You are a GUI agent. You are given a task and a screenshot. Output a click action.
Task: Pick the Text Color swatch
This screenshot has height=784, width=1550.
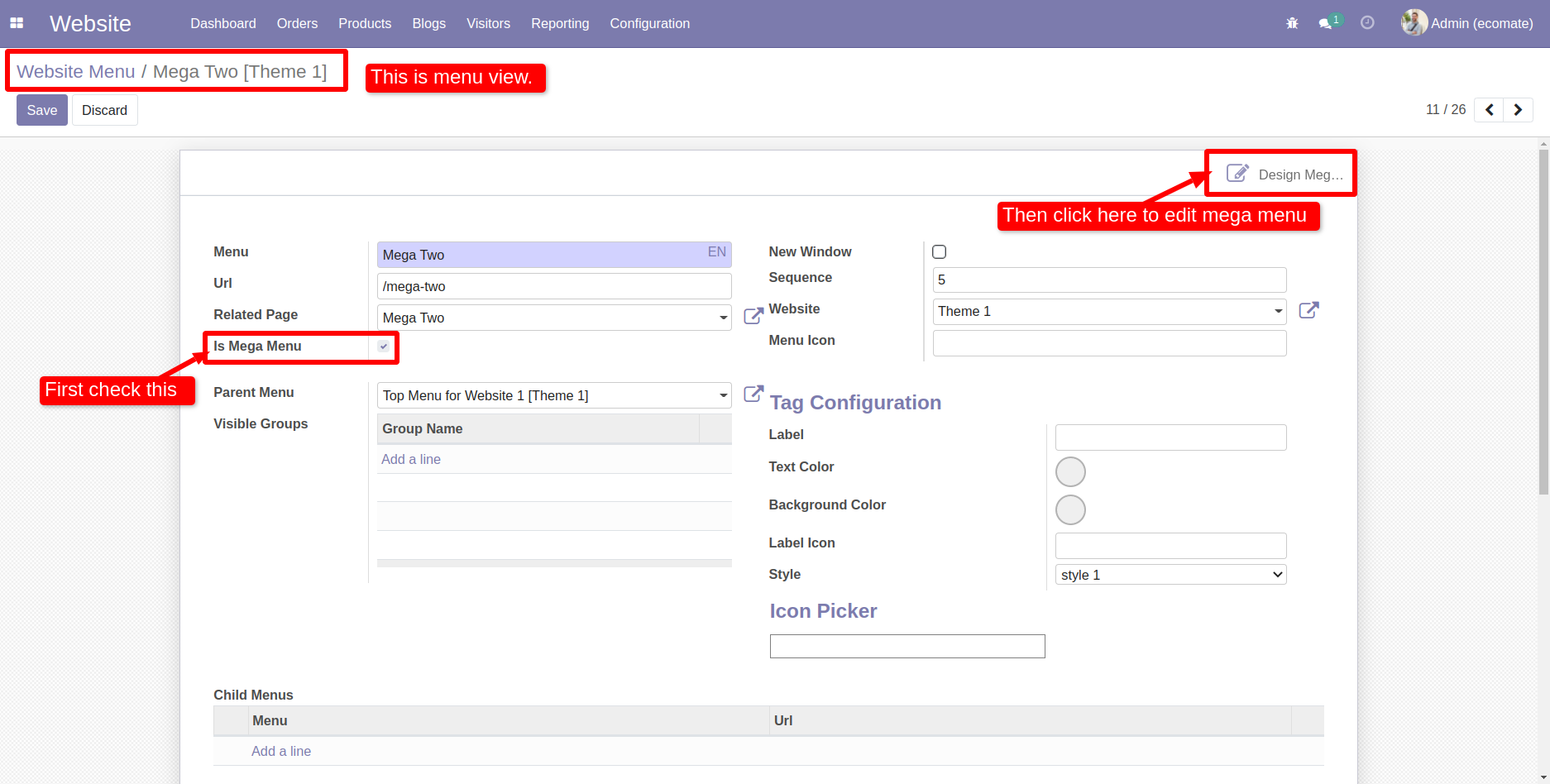pos(1070,472)
